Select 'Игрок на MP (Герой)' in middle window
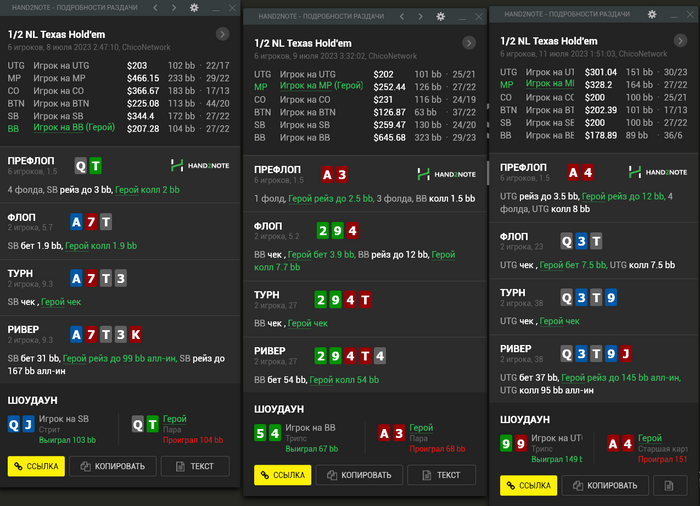Viewport: 700px width, 506px height. click(321, 86)
